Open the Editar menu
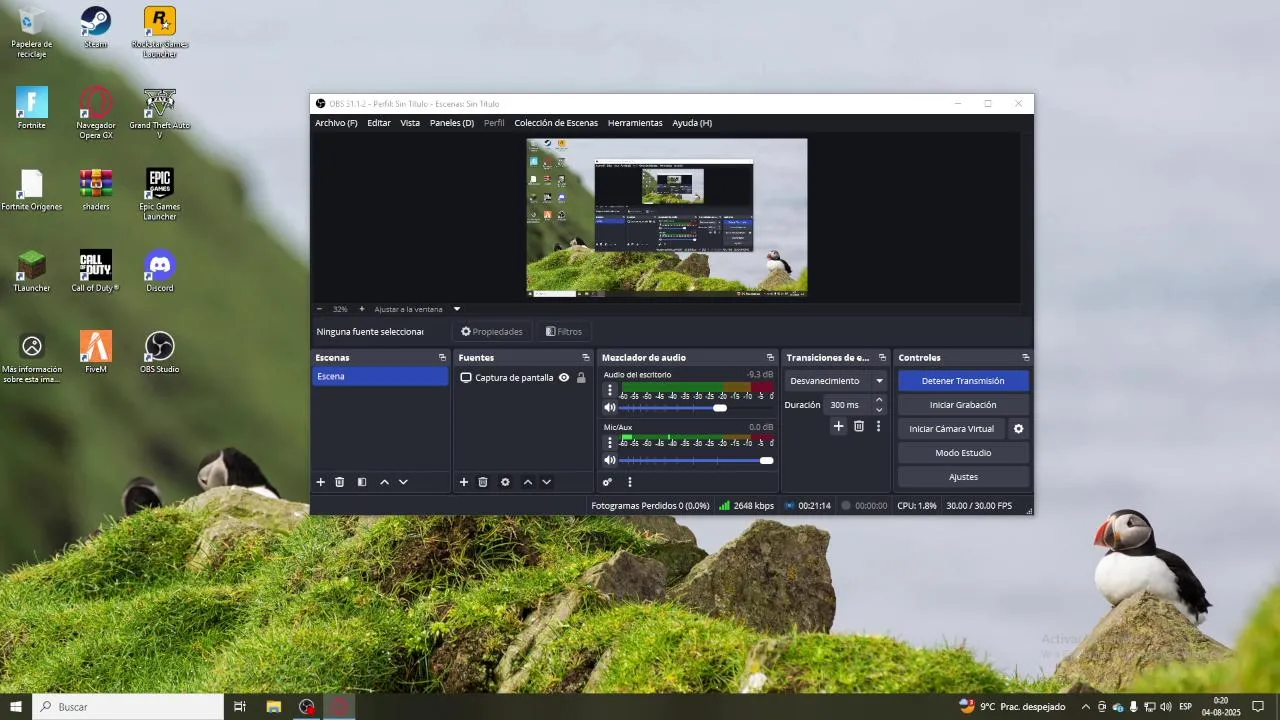Viewport: 1280px width, 720px height. click(x=379, y=123)
